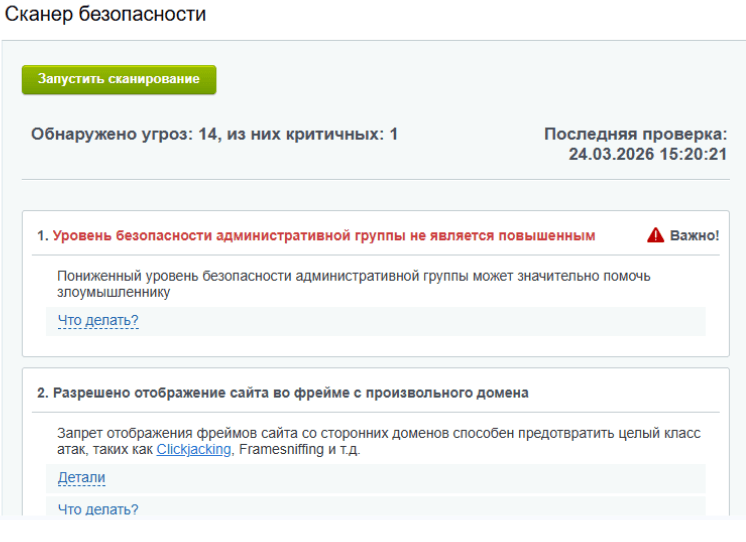Click the критичных: 1 count

point(342,134)
